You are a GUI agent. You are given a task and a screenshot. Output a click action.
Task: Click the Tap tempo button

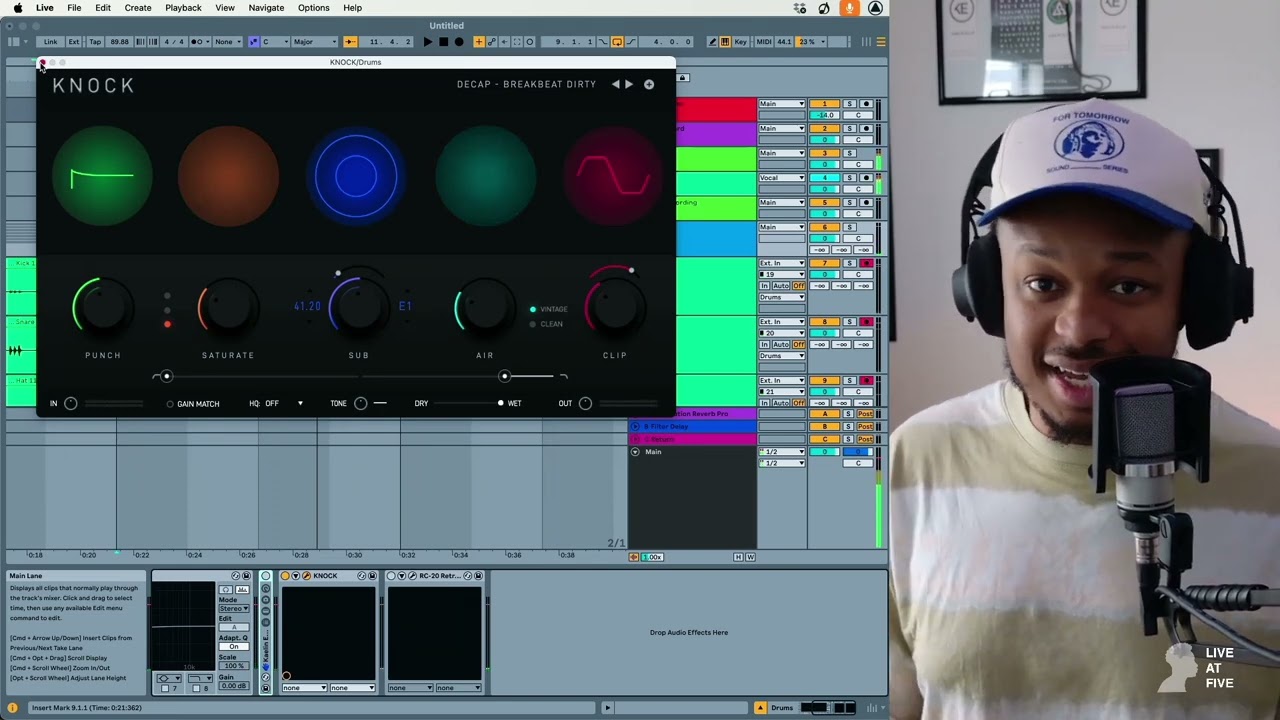95,42
